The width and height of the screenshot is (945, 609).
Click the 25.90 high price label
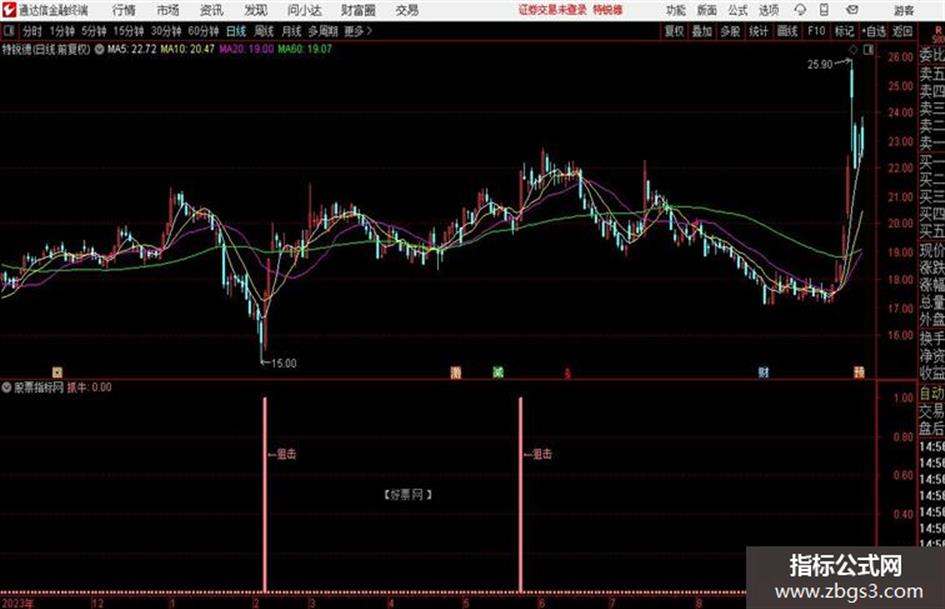(820, 64)
